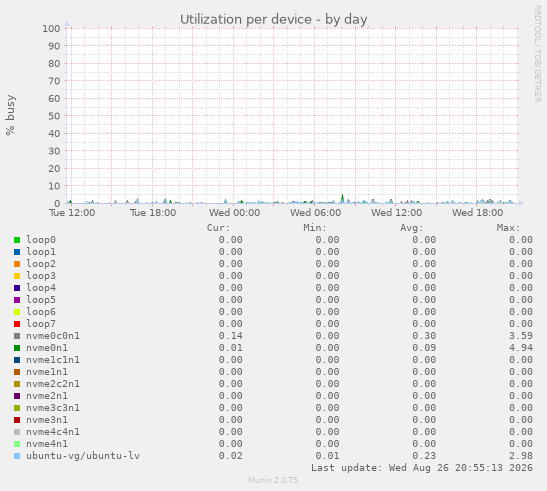Viewport: 547px width, 491px height.
Task: Click nvme0n1 max value 4.94
Action: 521,348
